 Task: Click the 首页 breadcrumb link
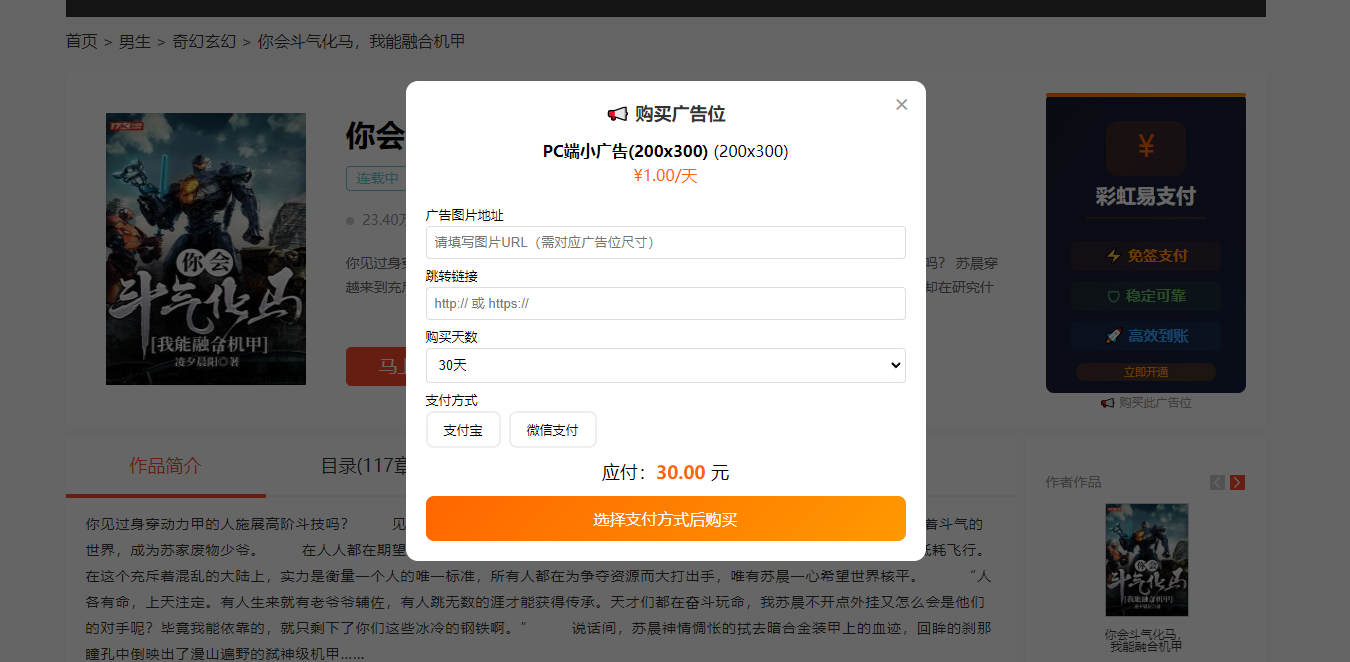(x=82, y=41)
